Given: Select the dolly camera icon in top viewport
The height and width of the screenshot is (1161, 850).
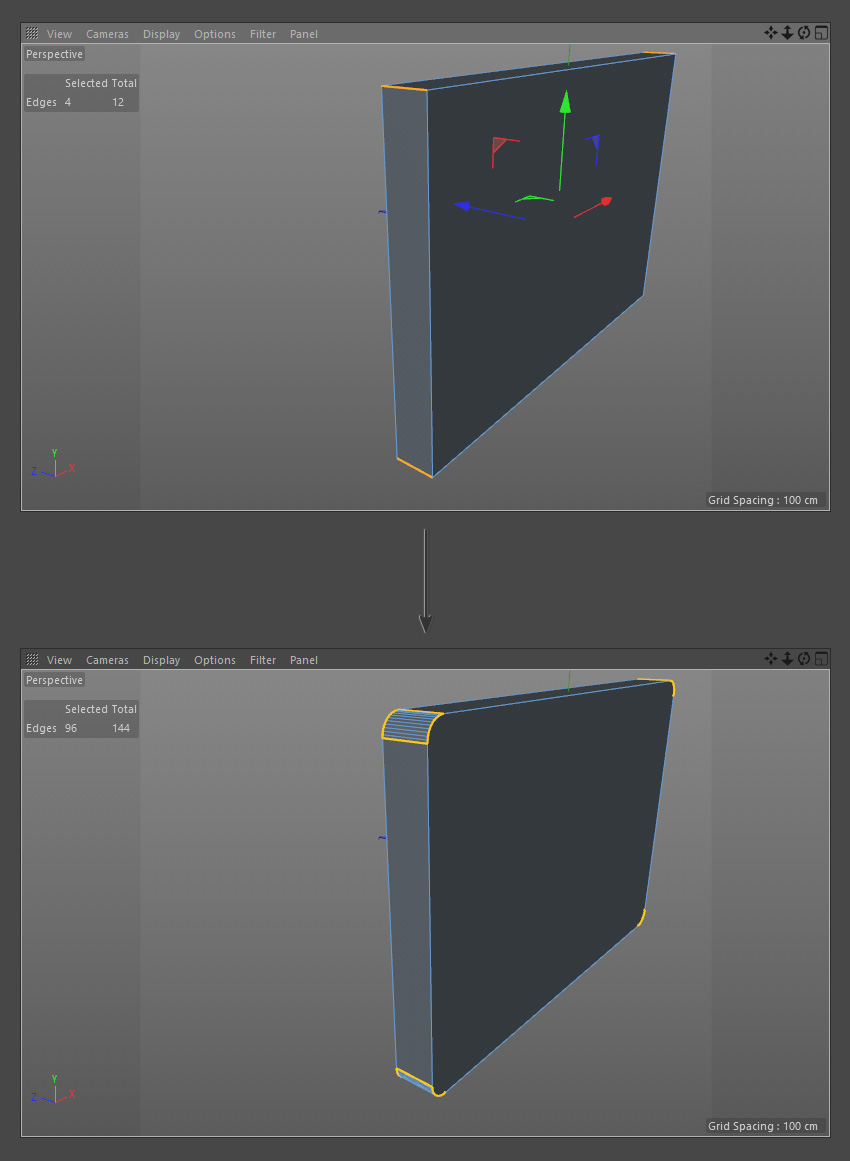Looking at the screenshot, I should pyautogui.click(x=787, y=33).
